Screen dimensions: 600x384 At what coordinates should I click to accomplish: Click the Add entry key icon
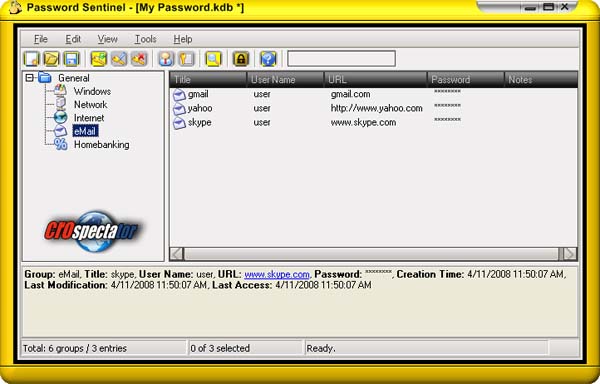(x=99, y=59)
